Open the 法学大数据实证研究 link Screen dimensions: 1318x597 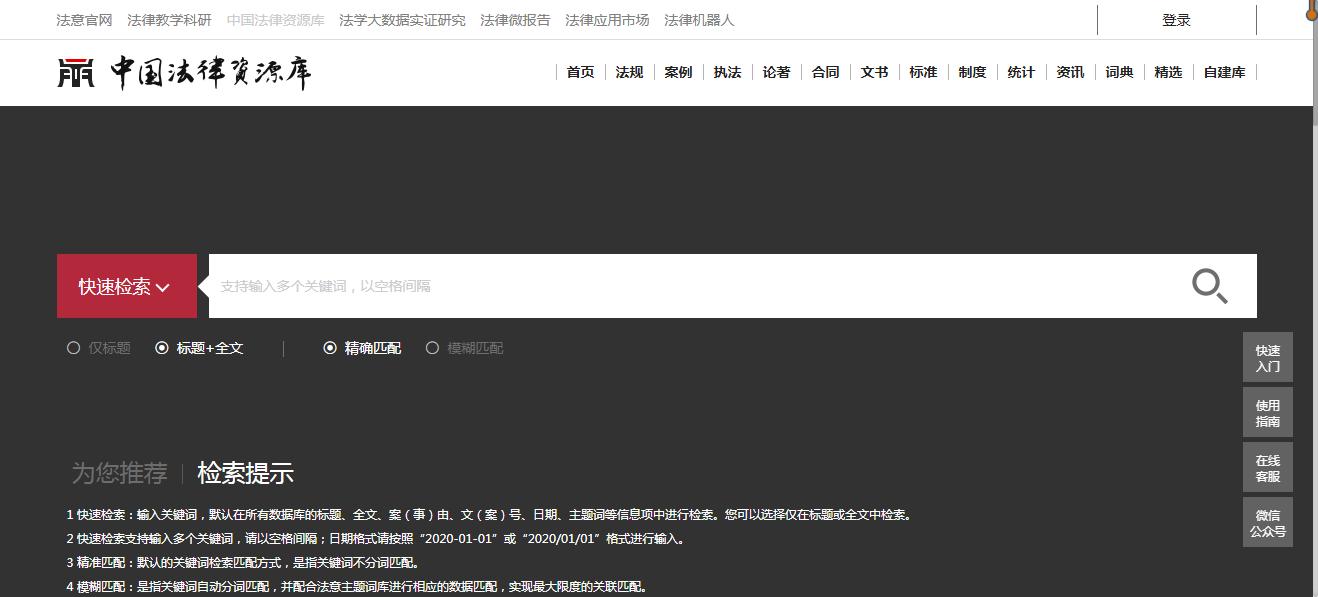point(402,20)
